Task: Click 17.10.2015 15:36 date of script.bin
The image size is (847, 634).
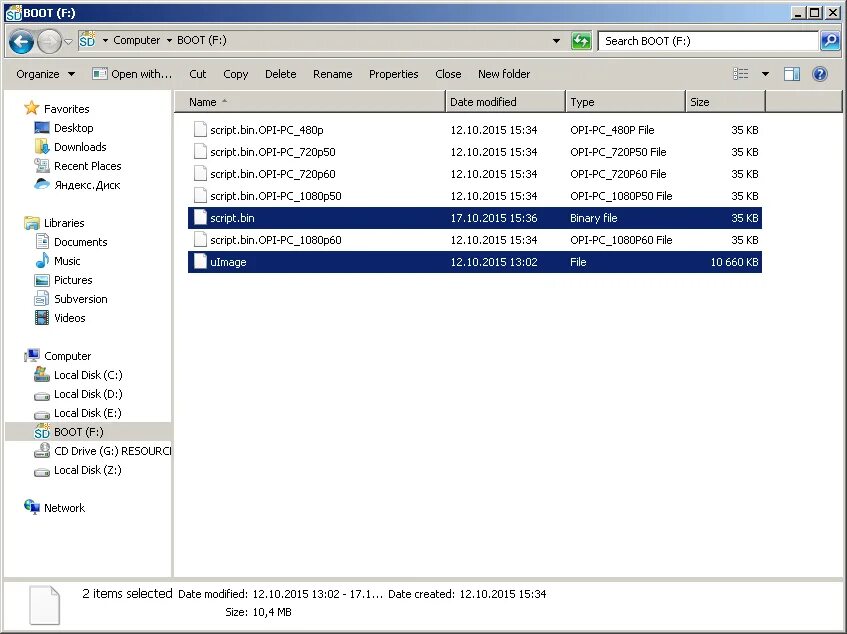Action: point(494,218)
